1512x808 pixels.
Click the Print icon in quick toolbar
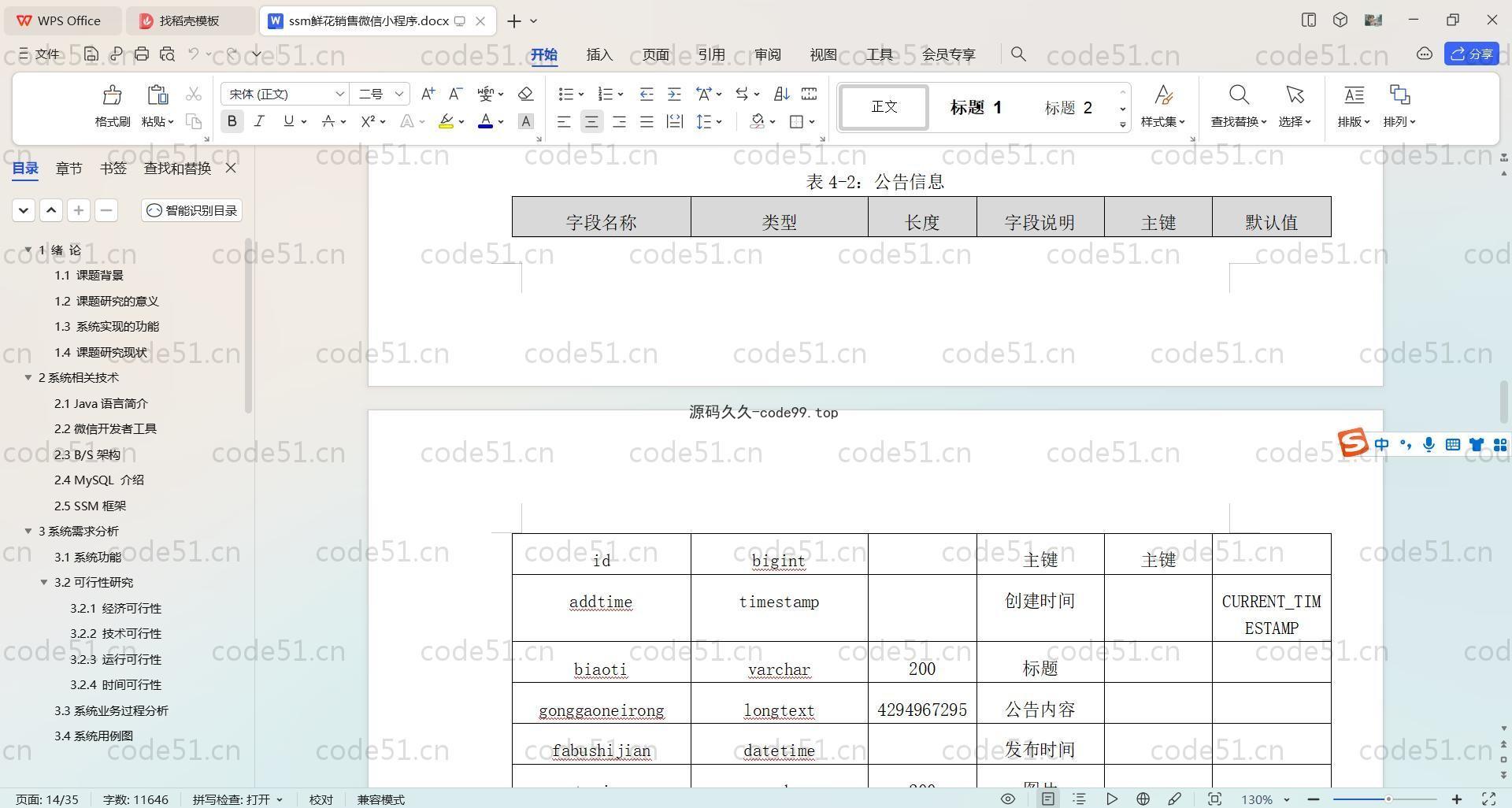click(x=142, y=54)
